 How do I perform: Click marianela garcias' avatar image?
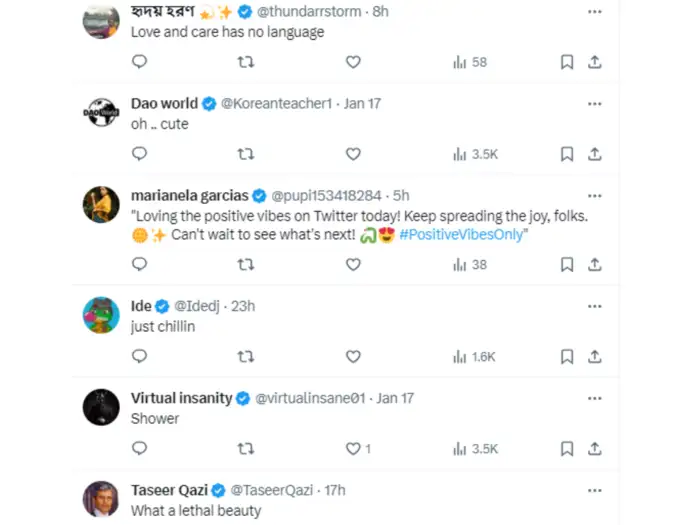point(101,205)
